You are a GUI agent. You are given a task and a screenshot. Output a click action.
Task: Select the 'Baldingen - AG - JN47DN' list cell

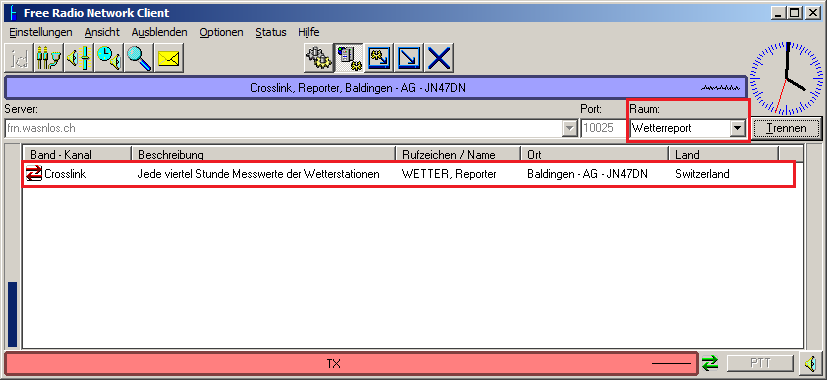(x=588, y=174)
